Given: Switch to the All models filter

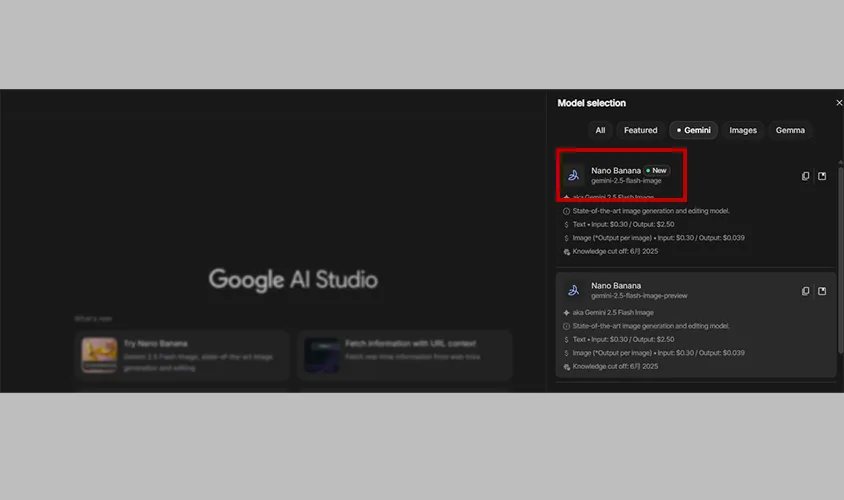Looking at the screenshot, I should [600, 130].
